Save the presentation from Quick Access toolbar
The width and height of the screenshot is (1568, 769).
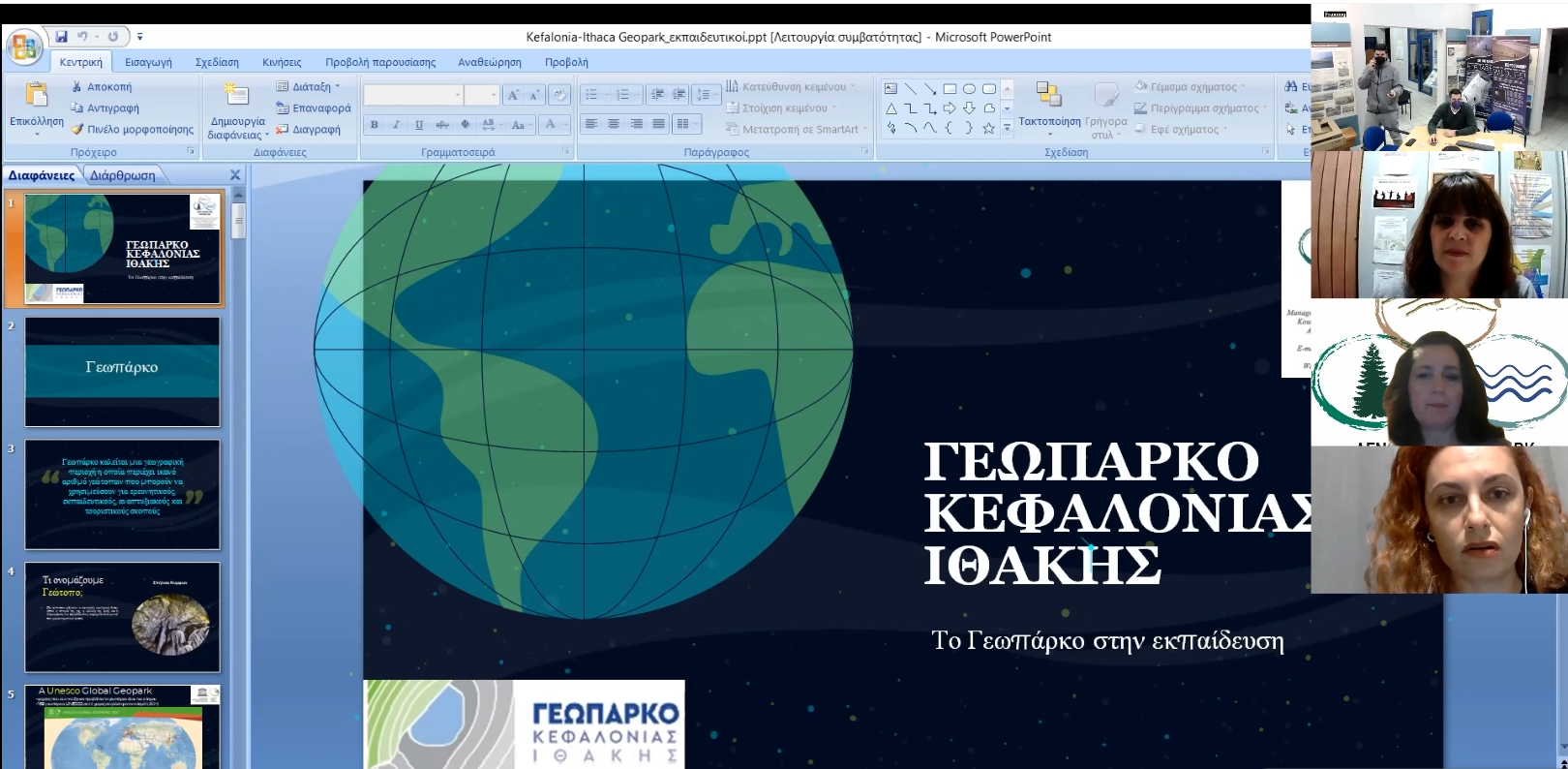point(61,37)
